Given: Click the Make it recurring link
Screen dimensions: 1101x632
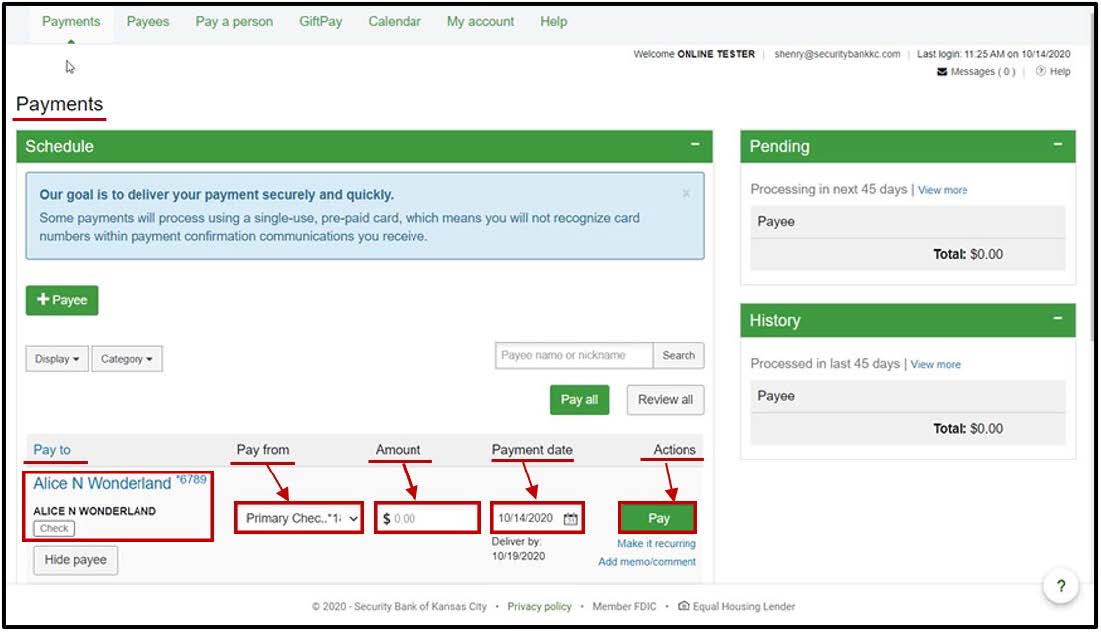Looking at the screenshot, I should pyautogui.click(x=656, y=544).
